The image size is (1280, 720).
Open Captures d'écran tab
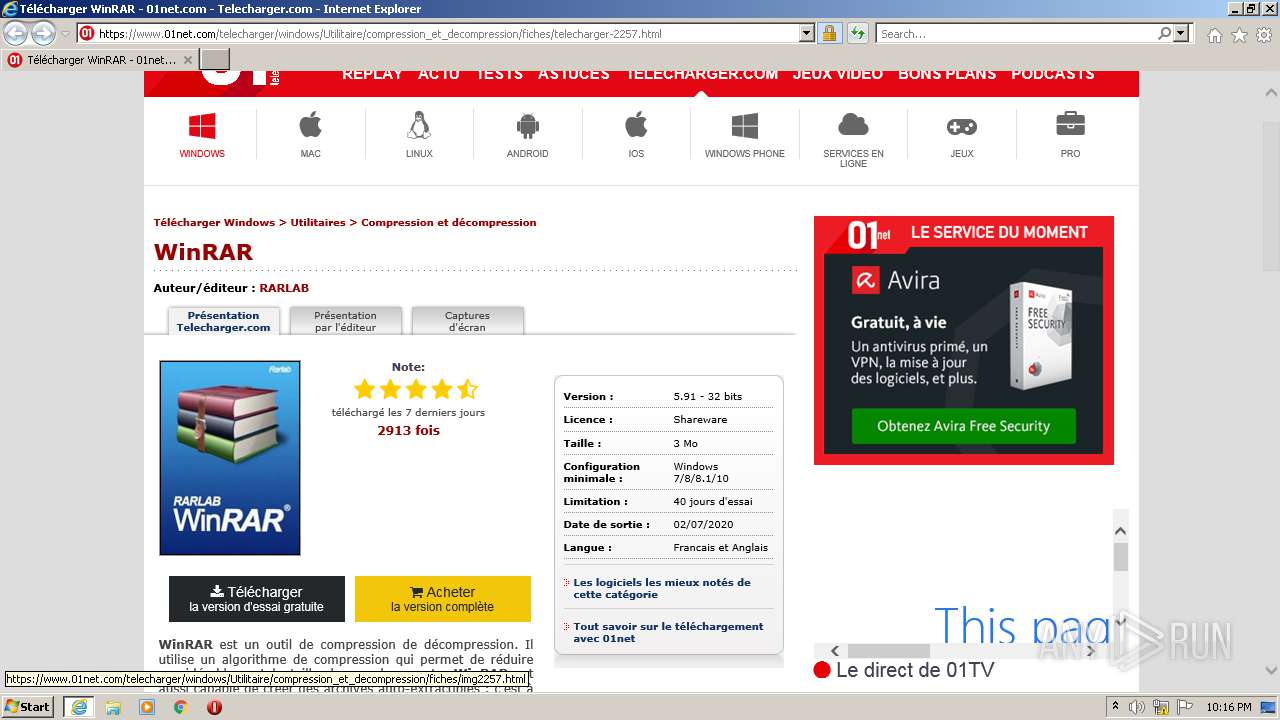(467, 321)
